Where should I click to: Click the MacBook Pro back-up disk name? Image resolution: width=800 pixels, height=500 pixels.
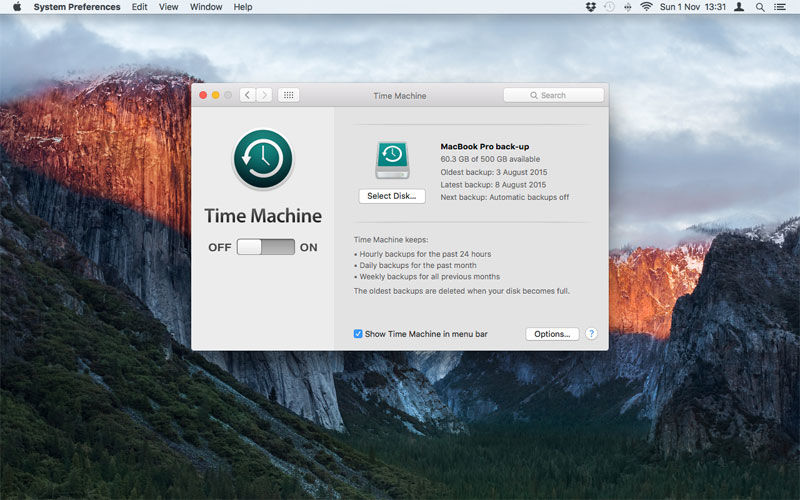[x=485, y=146]
